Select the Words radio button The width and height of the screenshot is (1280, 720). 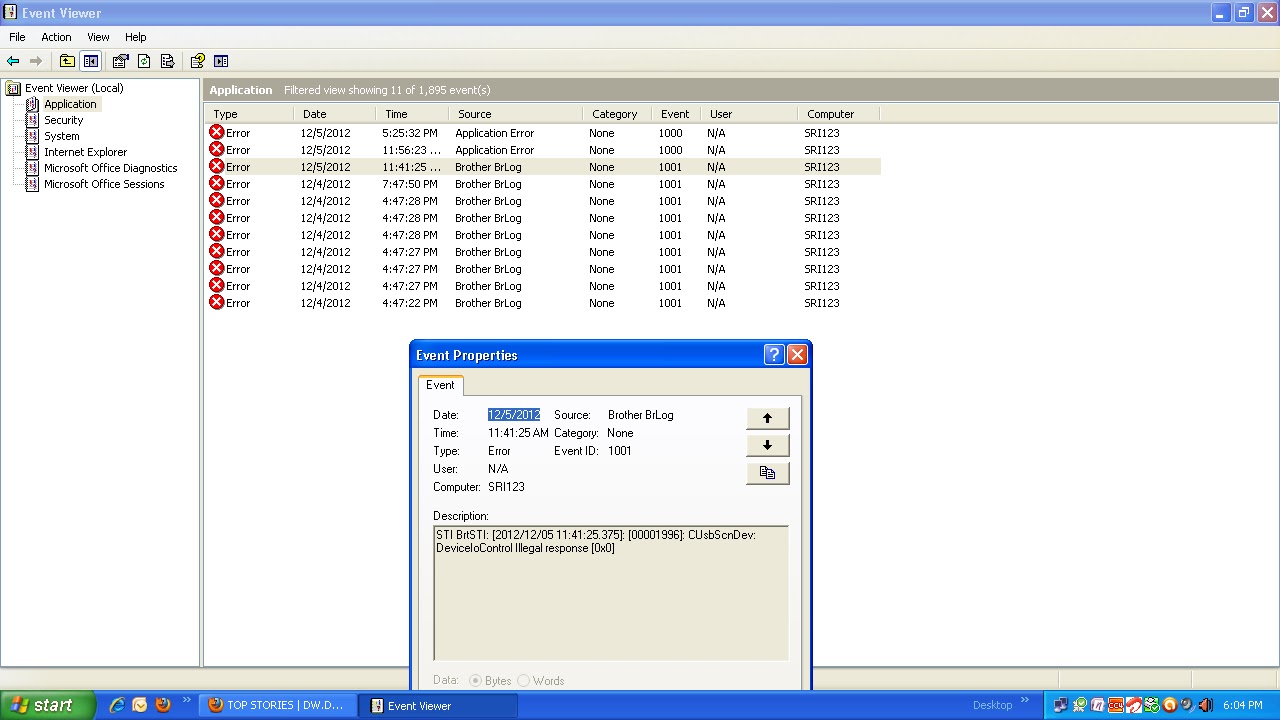[x=523, y=680]
